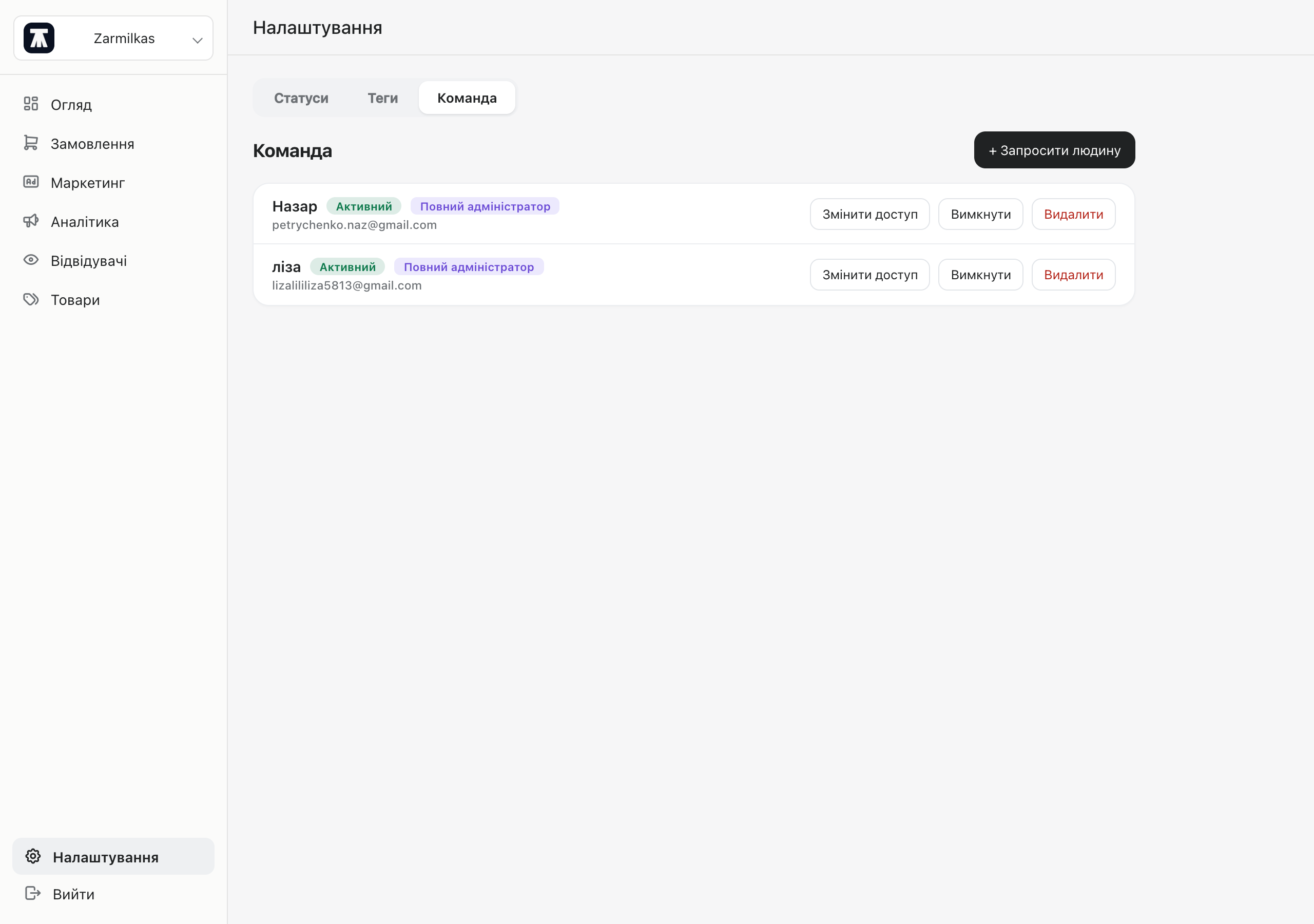Click the eye icon beside Відвідувачі
This screenshot has width=1314, height=924.
tap(31, 260)
